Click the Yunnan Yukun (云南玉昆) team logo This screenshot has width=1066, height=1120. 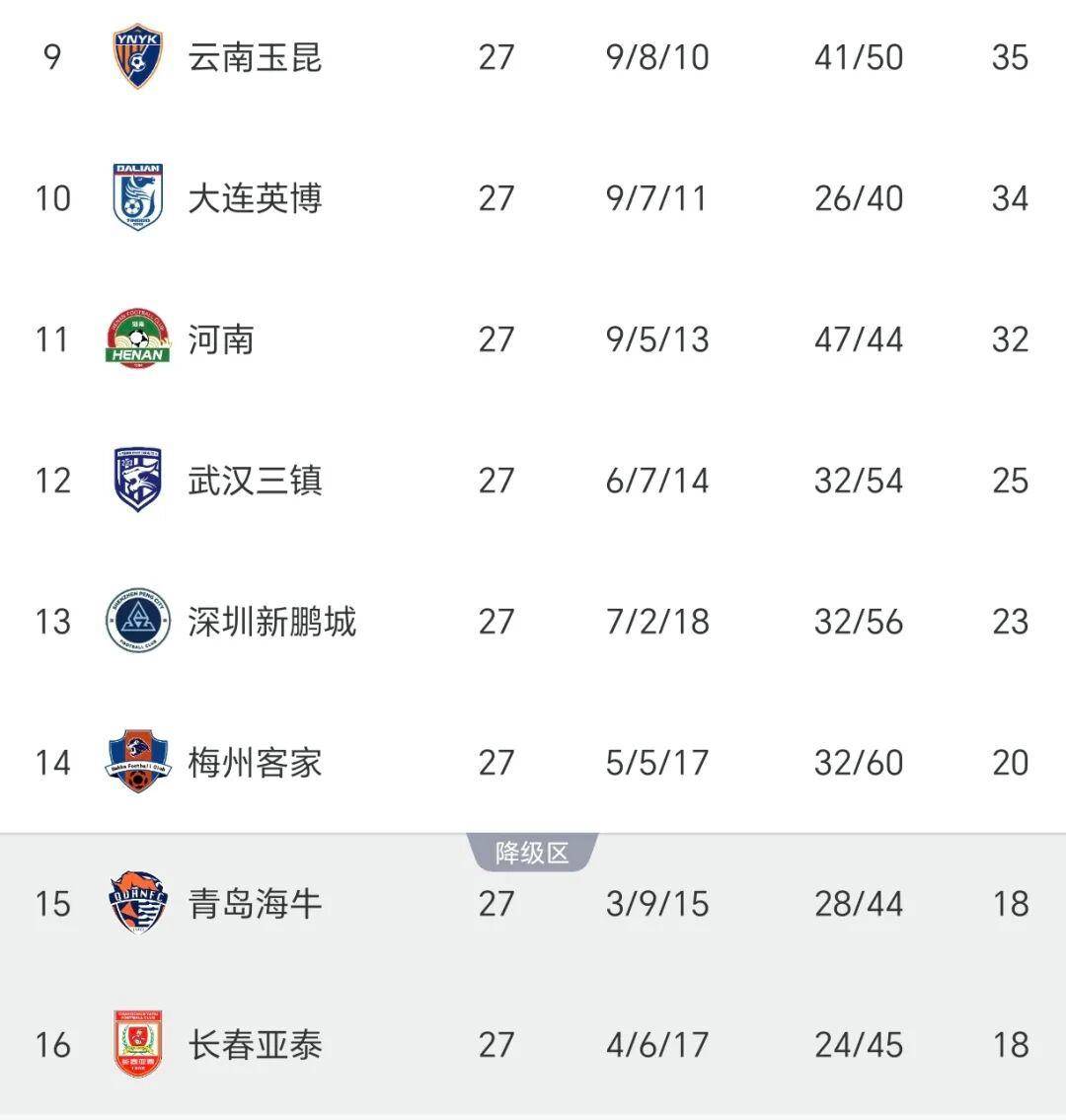[137, 57]
